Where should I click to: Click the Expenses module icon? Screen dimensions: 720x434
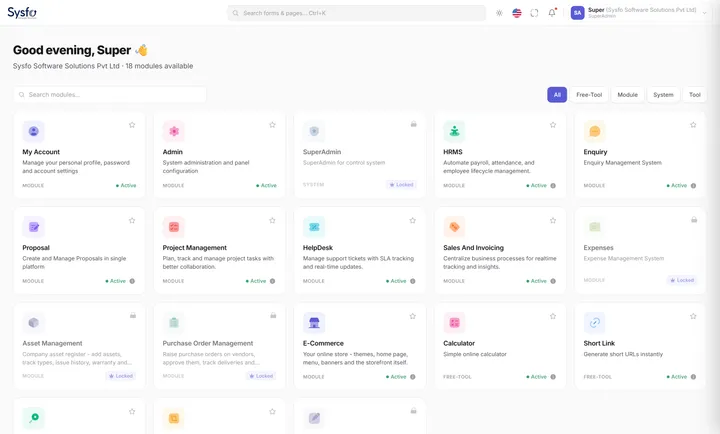[x=595, y=227]
